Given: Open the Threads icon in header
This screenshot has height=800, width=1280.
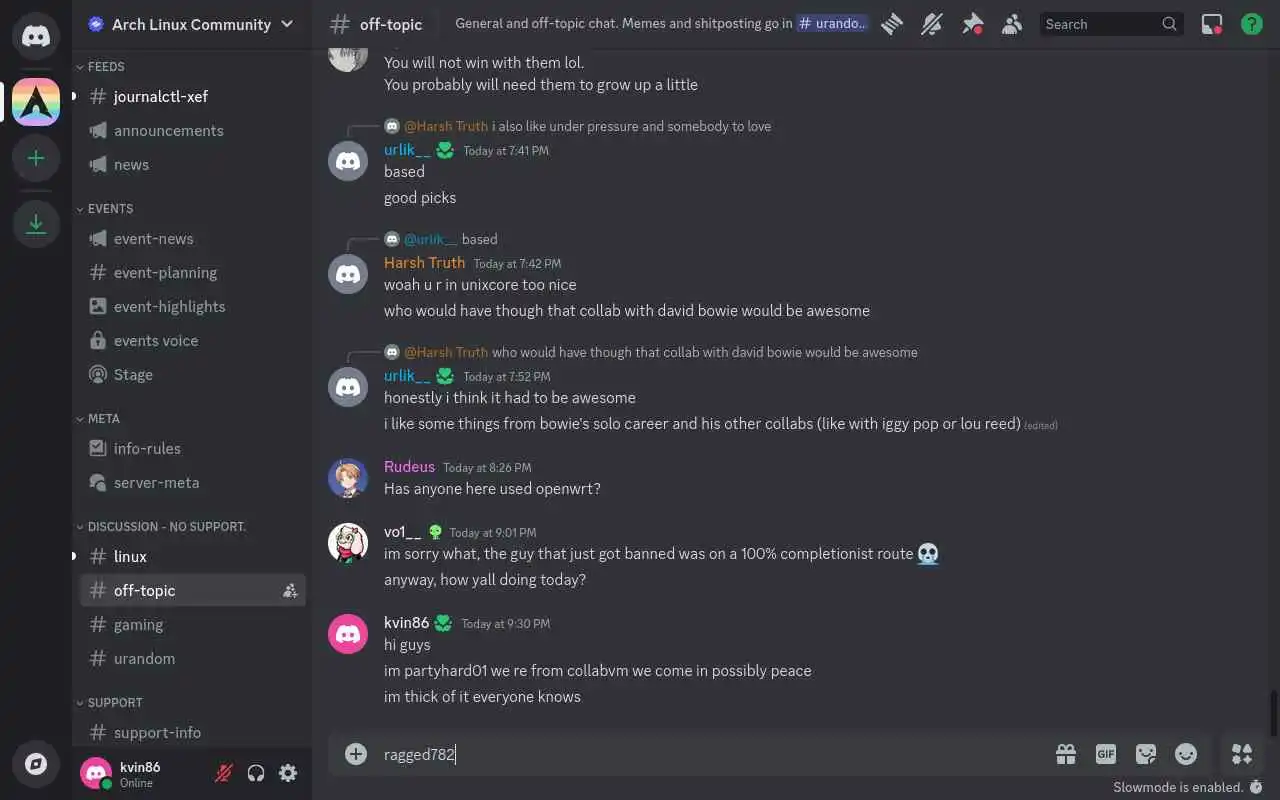Looking at the screenshot, I should pos(892,24).
